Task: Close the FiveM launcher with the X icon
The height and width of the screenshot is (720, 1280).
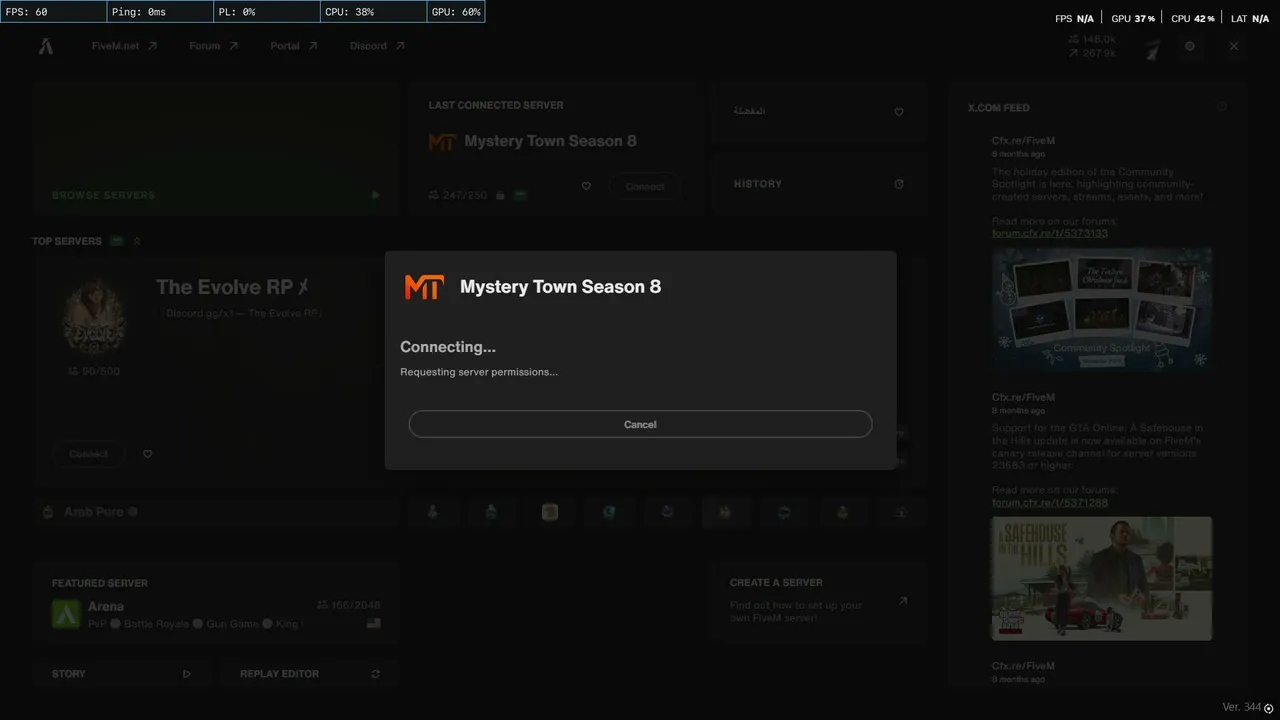Action: pos(1234,46)
